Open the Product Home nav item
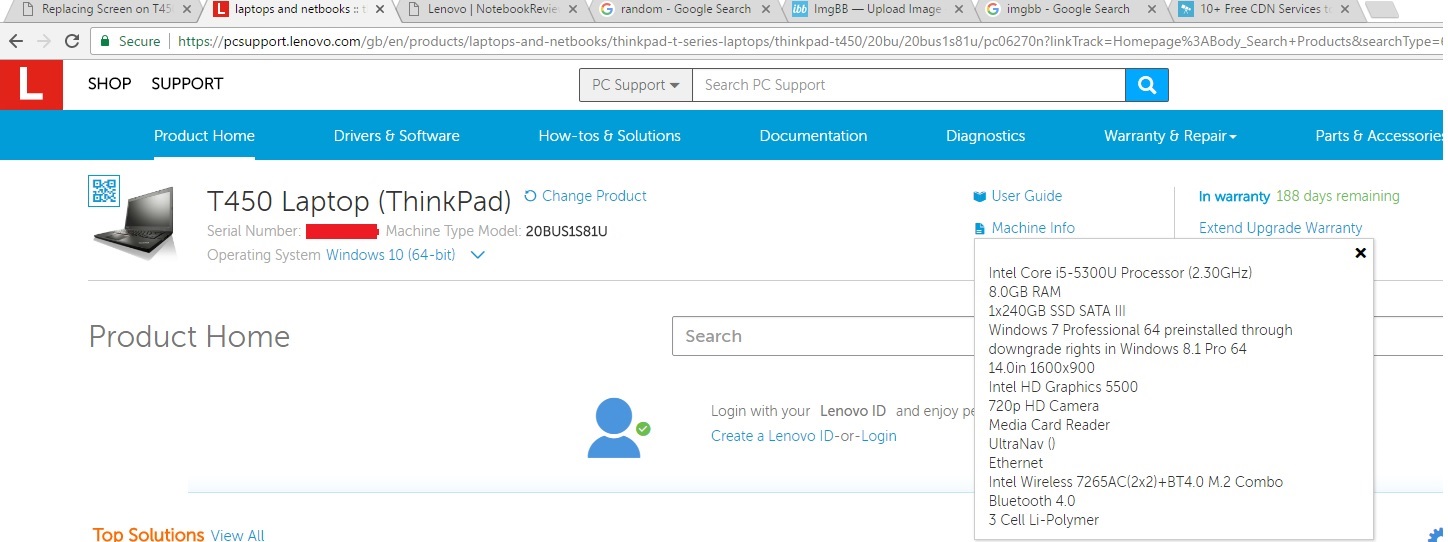This screenshot has height=542, width=1448. [x=204, y=136]
